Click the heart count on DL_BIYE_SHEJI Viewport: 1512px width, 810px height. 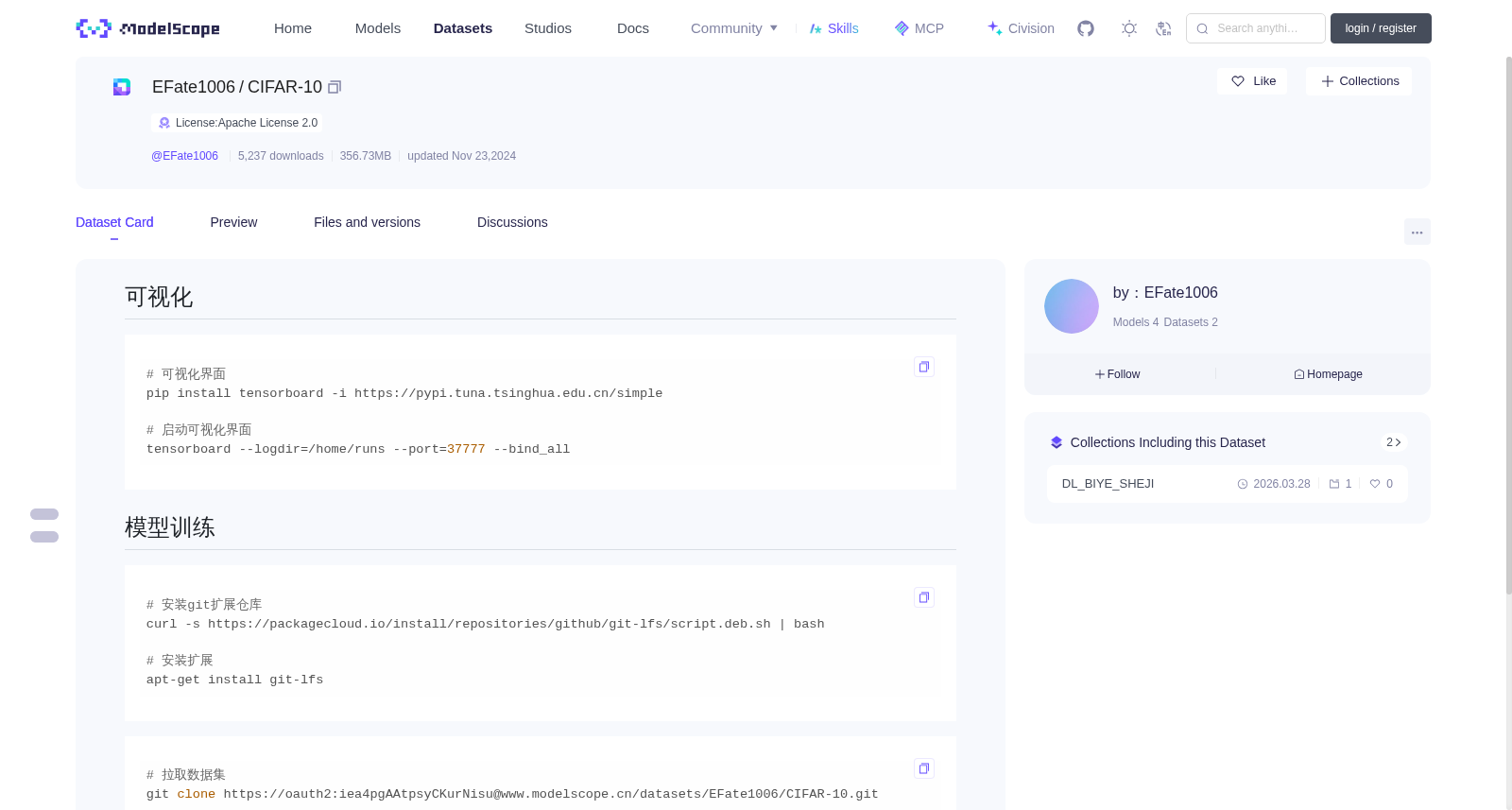tap(1382, 484)
